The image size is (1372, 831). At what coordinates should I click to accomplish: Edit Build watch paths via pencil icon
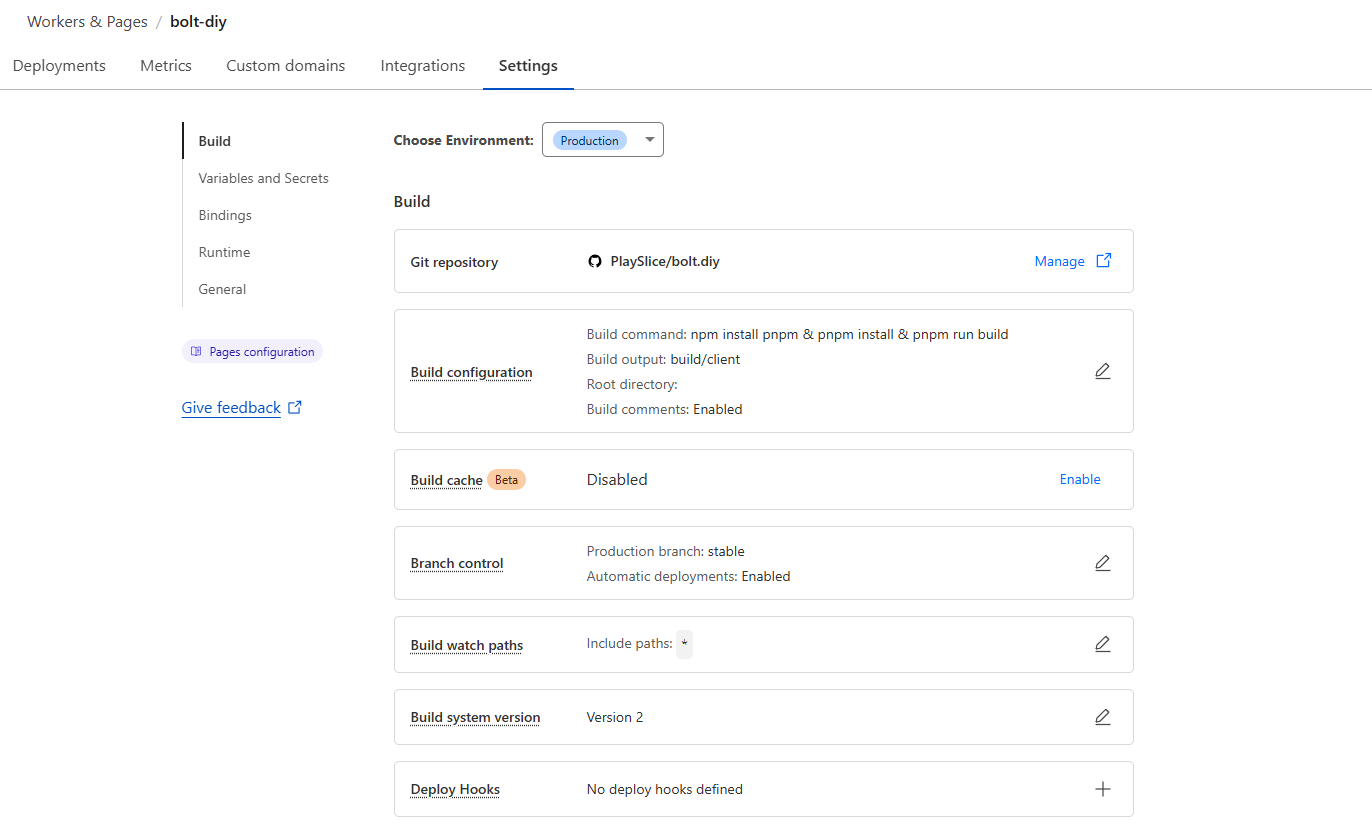pos(1102,644)
